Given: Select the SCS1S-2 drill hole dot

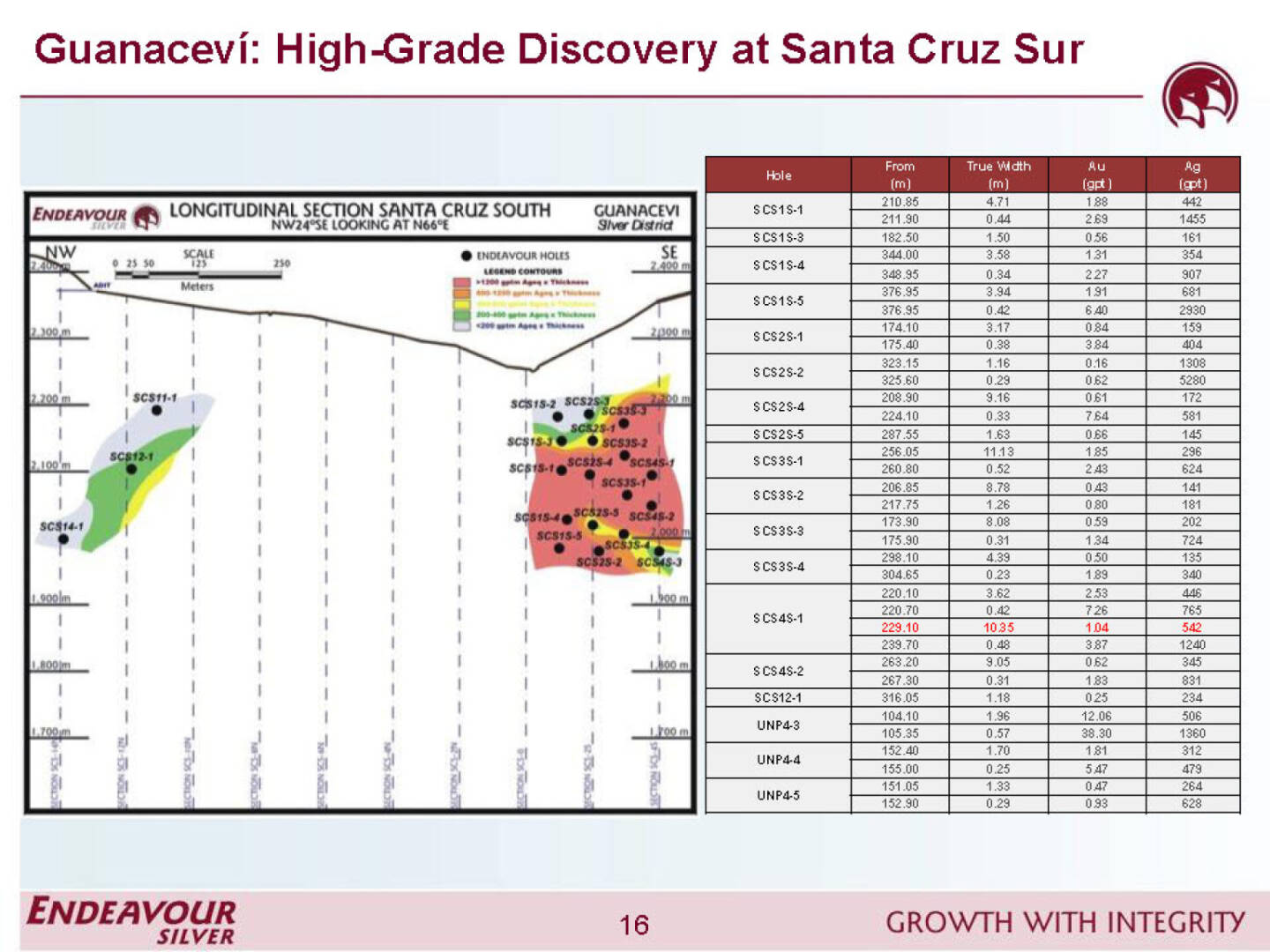Looking at the screenshot, I should click(x=557, y=417).
